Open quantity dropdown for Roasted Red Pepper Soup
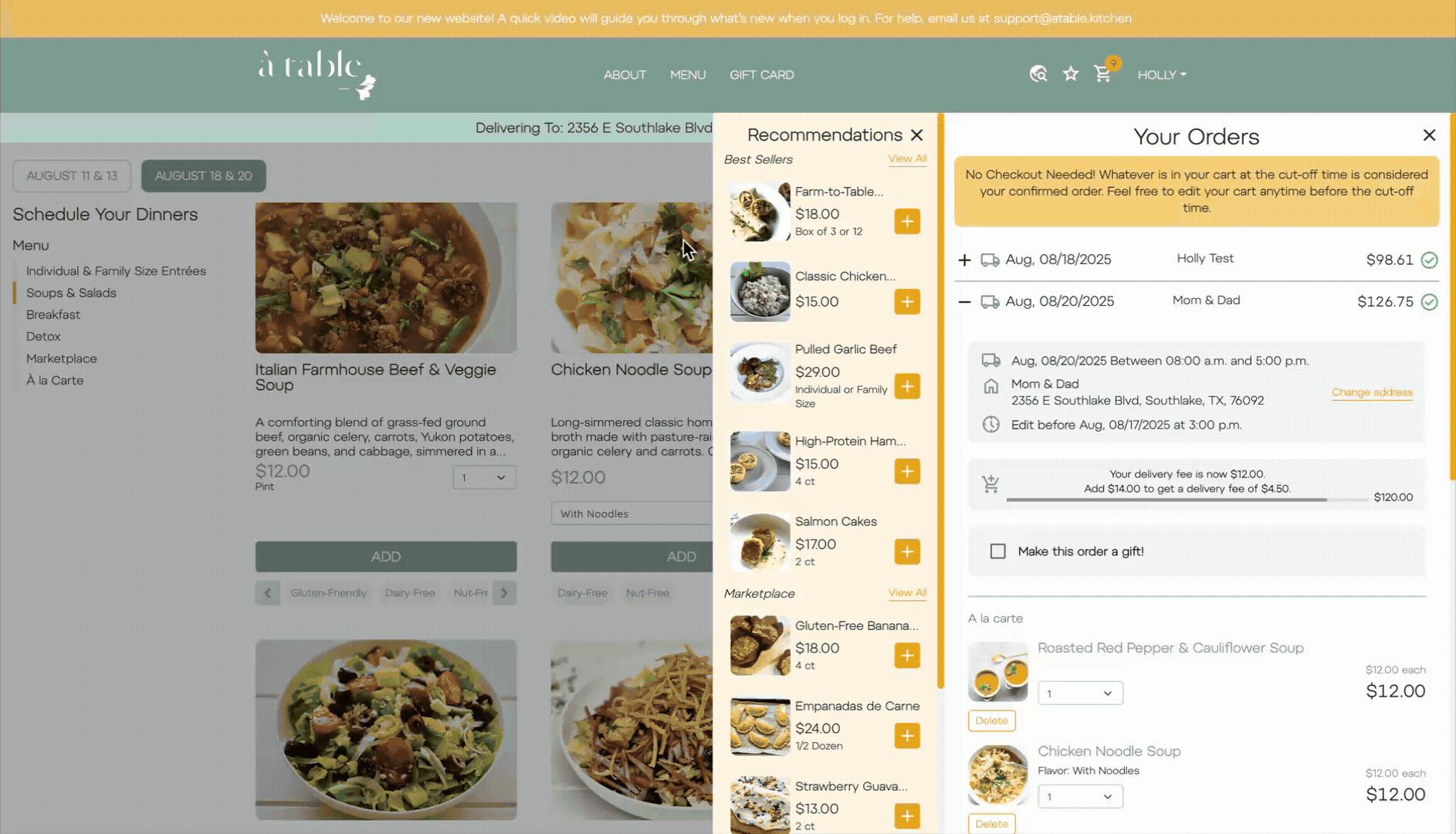This screenshot has width=1456, height=834. [x=1080, y=693]
